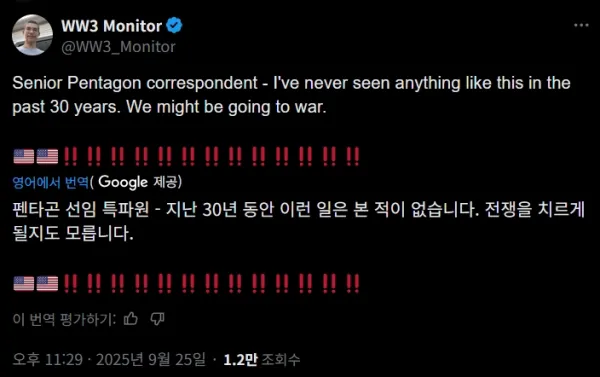Click the phrase 'We might be going to war'
The width and height of the screenshot is (600, 377).
click(226, 107)
